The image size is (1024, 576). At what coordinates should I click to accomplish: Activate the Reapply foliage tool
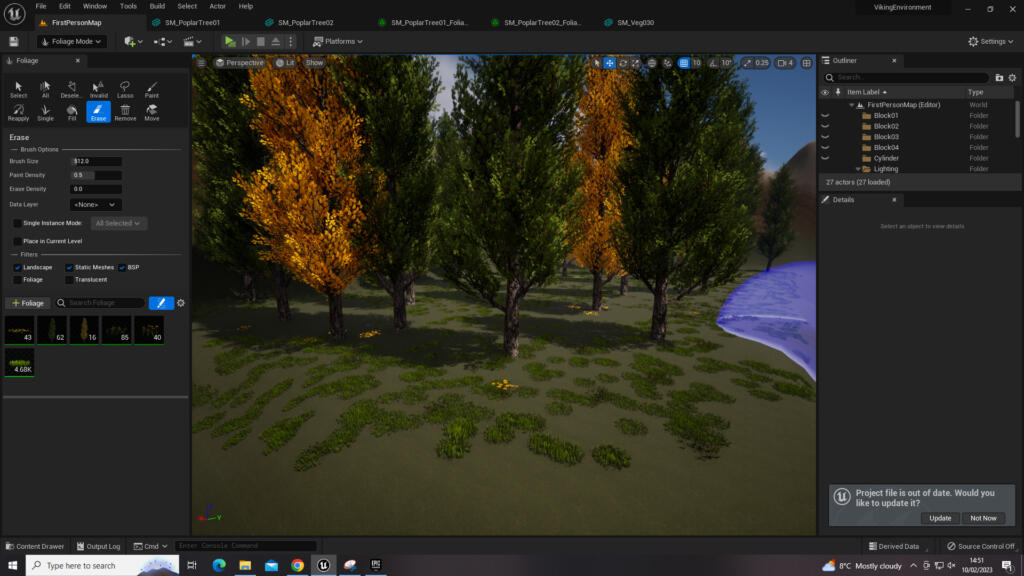click(x=18, y=112)
